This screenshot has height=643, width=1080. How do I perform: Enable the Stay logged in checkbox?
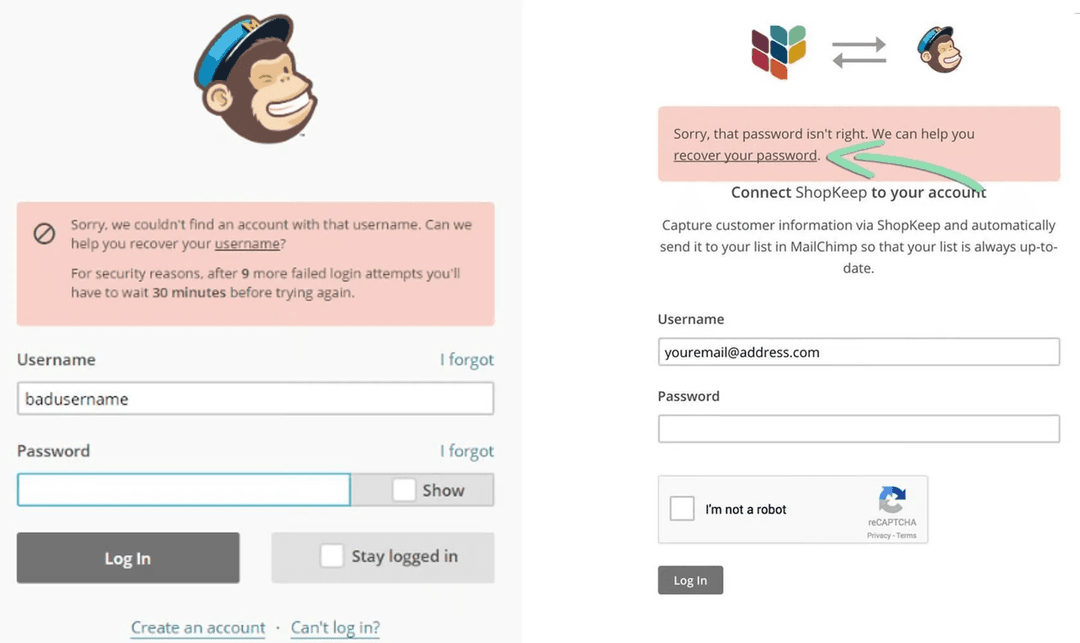coord(331,556)
